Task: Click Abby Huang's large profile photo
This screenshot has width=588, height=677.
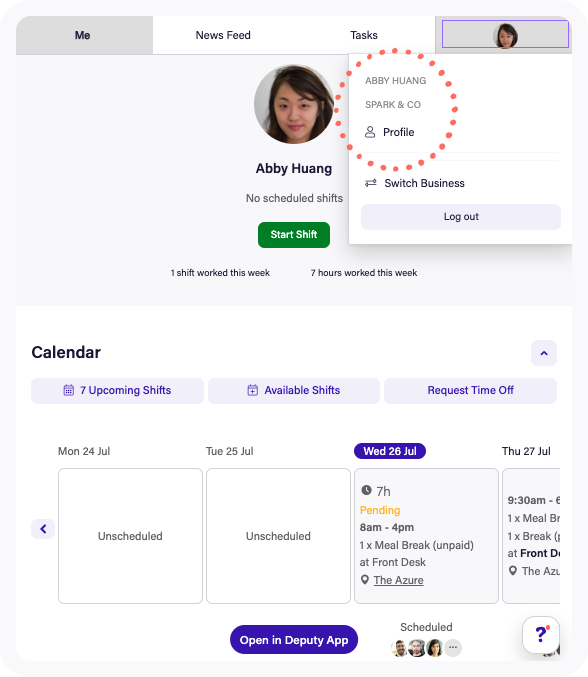Action: tap(294, 104)
